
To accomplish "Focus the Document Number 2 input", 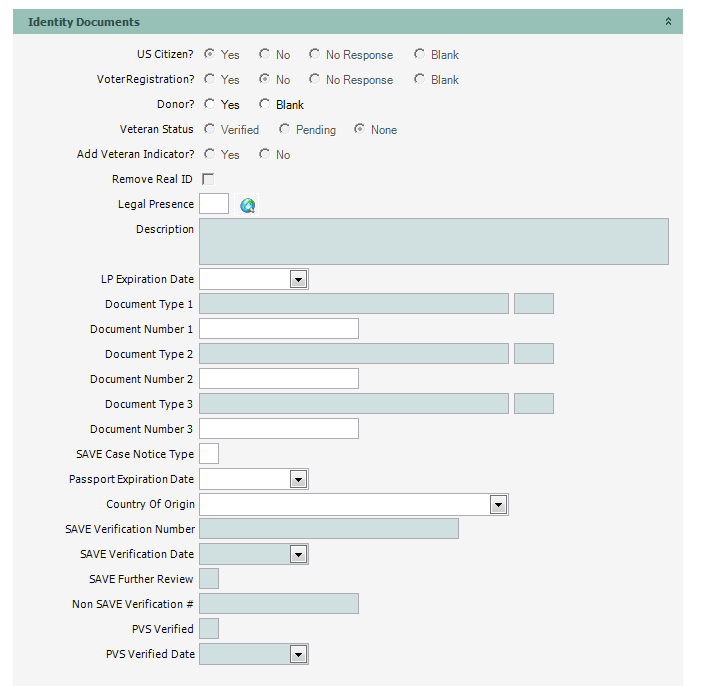I will point(279,379).
